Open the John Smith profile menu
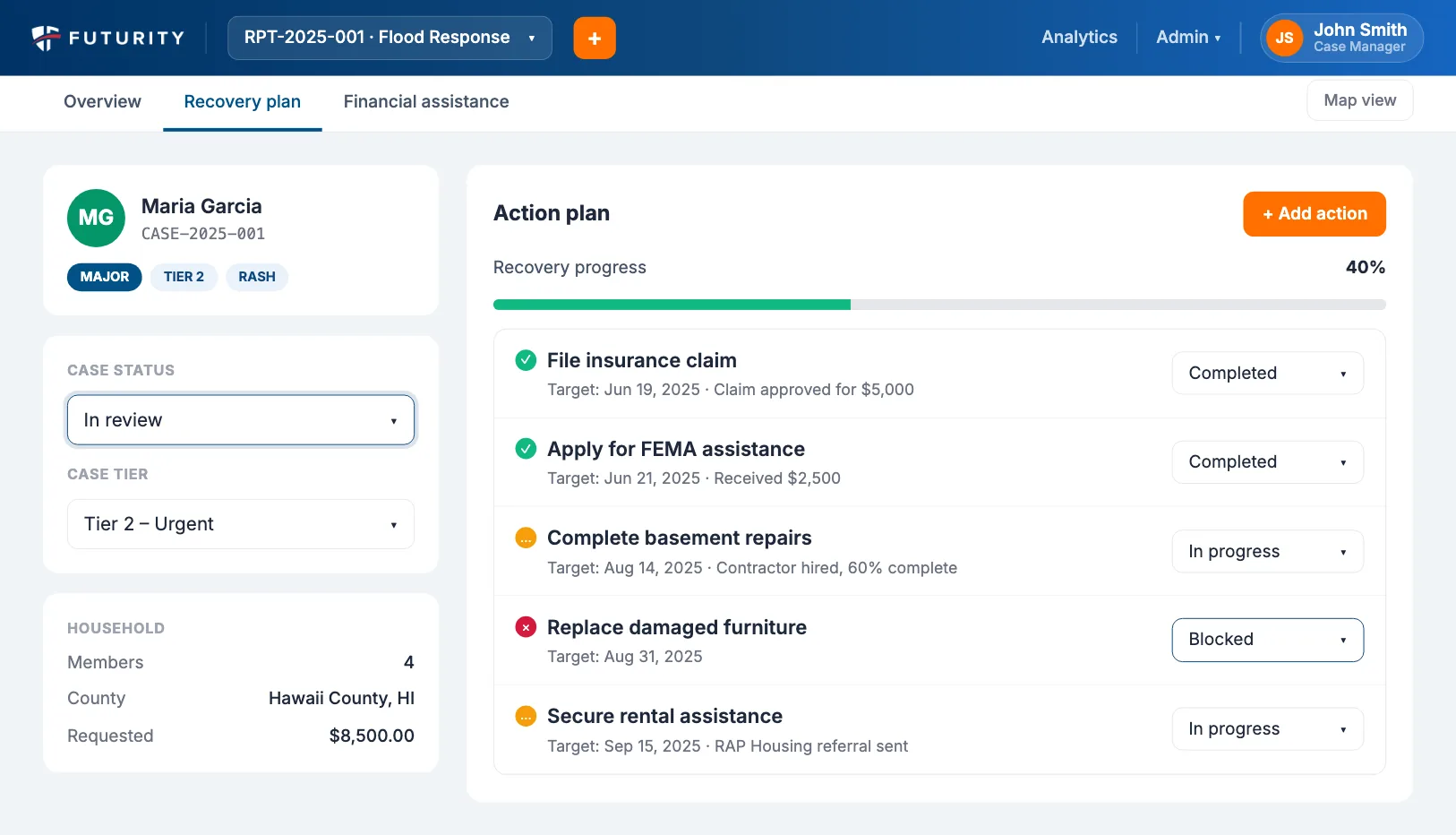Image resolution: width=1456 pixels, height=835 pixels. click(1341, 38)
